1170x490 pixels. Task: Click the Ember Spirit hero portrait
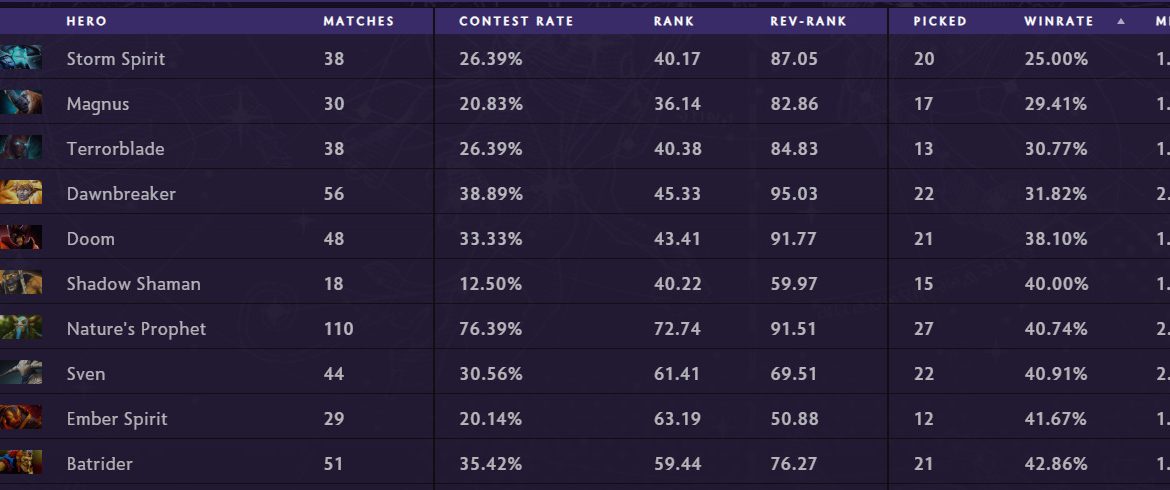coord(21,418)
